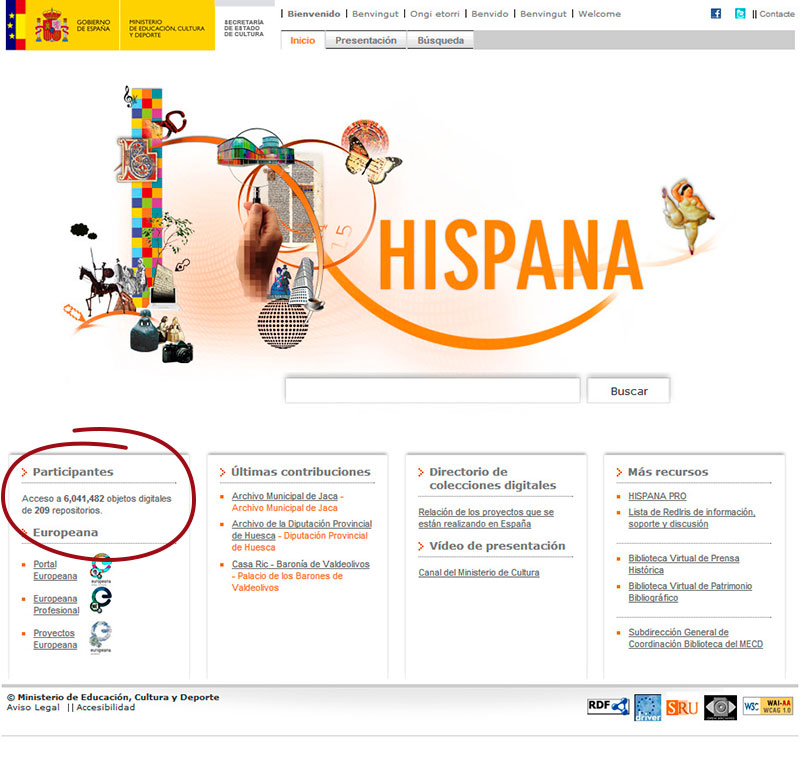
Task: Choose the Bienvenido language option
Action: point(314,14)
